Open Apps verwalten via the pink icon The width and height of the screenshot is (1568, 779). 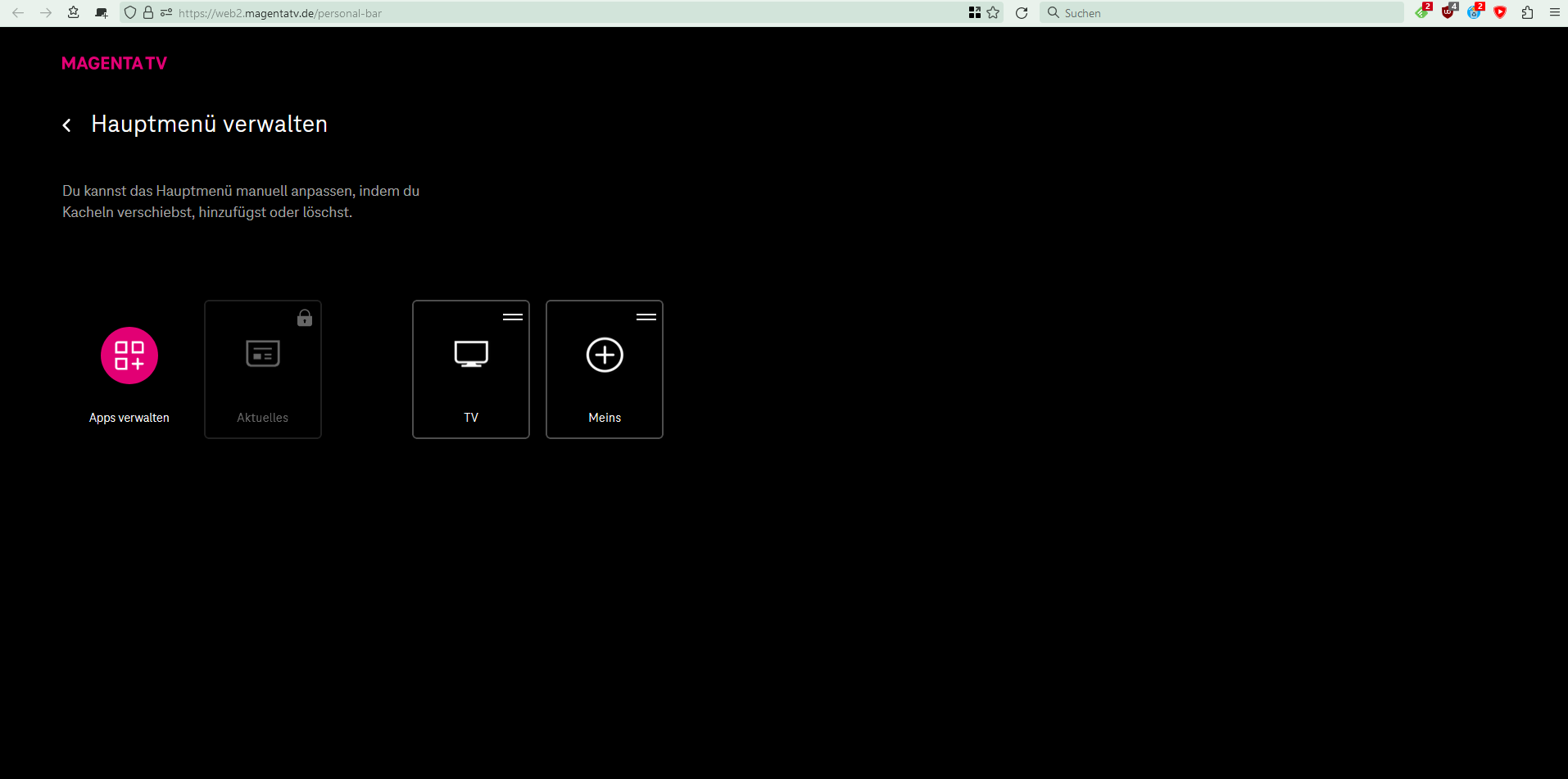coord(129,356)
